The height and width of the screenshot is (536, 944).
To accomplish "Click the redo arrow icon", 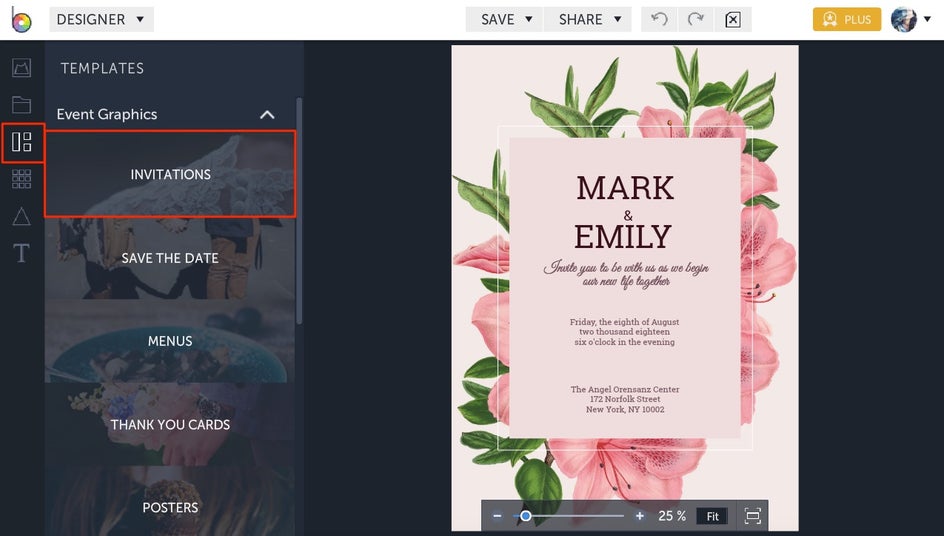I will point(696,19).
